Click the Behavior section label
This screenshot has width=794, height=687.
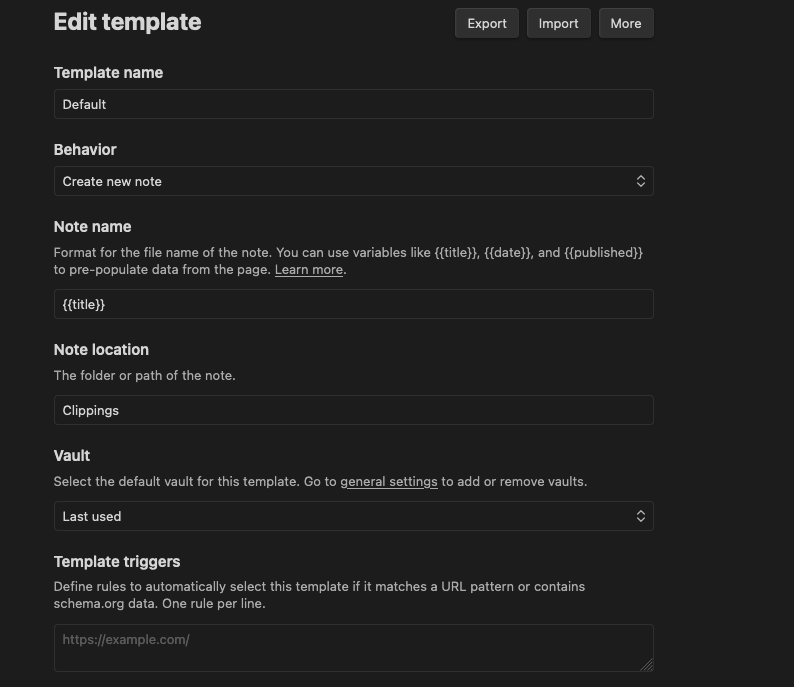click(x=85, y=150)
